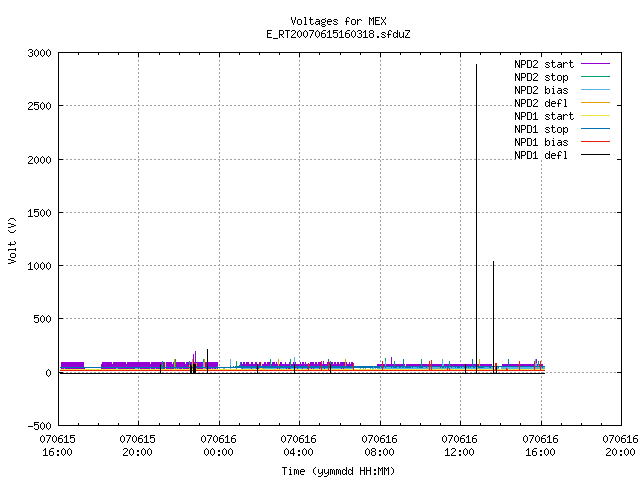Click the black spike peaking near 1000 V
Viewport: 640px width, 480px height.
[493, 317]
